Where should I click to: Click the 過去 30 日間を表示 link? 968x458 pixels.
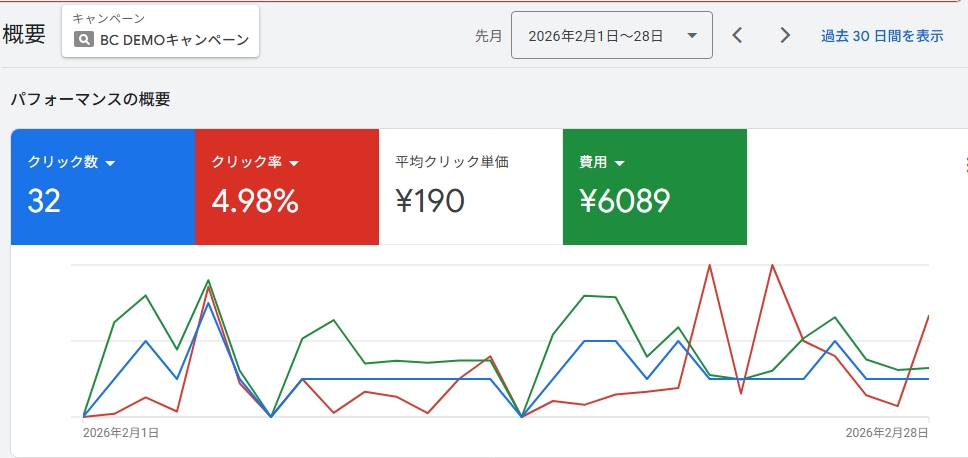click(x=881, y=36)
